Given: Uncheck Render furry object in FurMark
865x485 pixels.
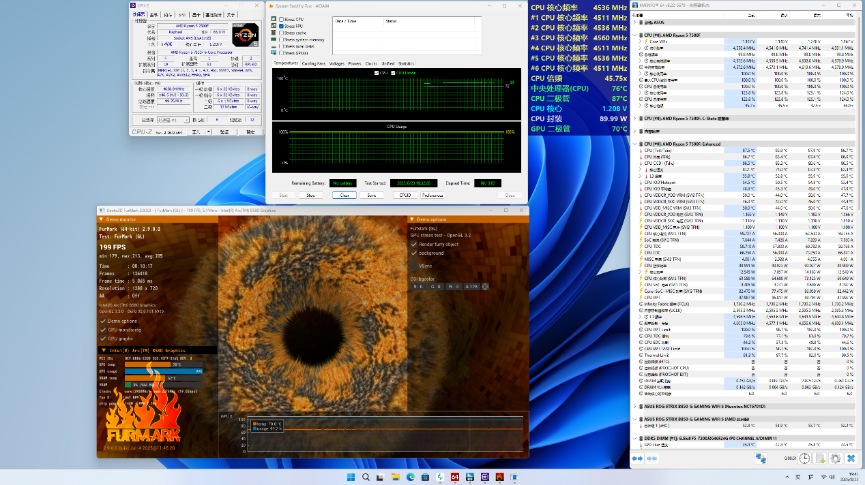Looking at the screenshot, I should click(414, 244).
